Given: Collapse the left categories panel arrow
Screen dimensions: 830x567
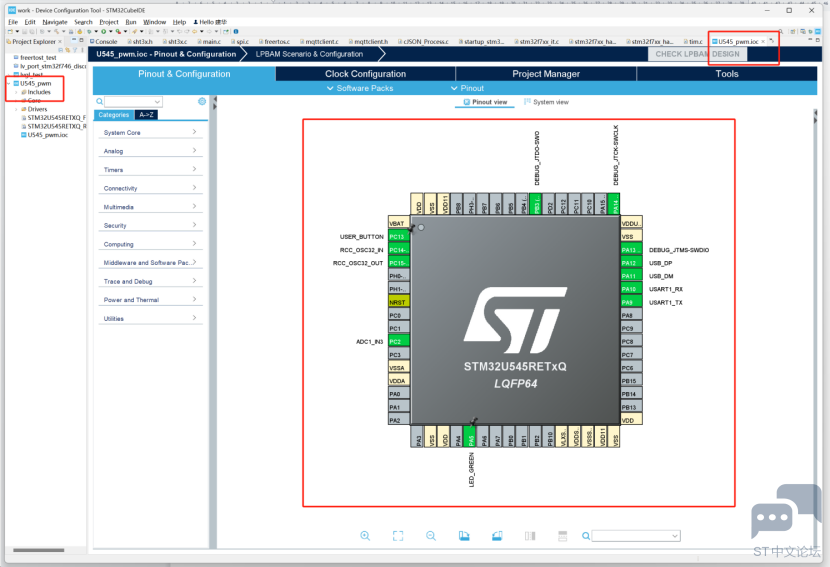Looking at the screenshot, I should pyautogui.click(x=214, y=99).
